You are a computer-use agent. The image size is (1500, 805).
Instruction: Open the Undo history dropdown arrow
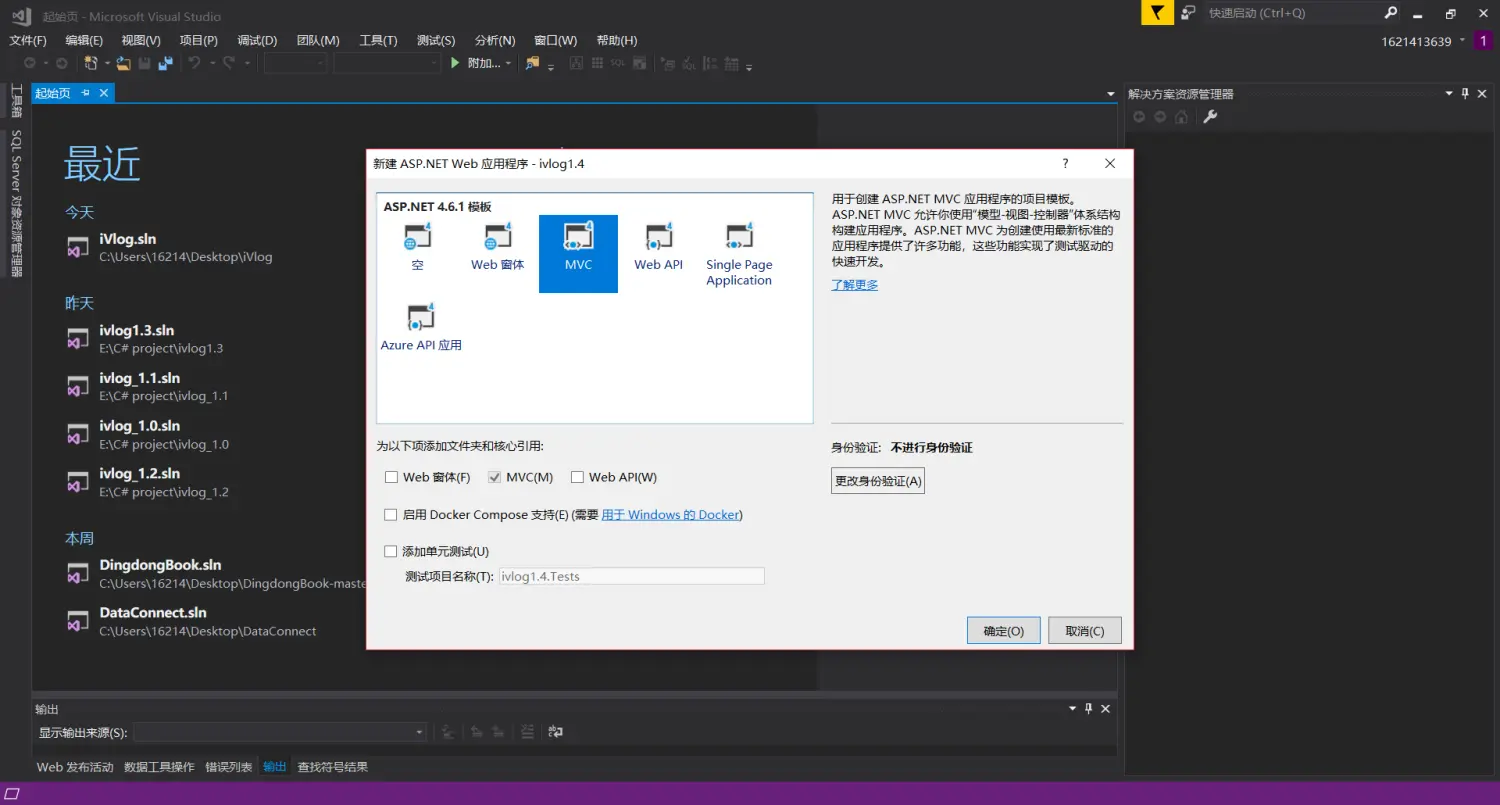tap(210, 63)
